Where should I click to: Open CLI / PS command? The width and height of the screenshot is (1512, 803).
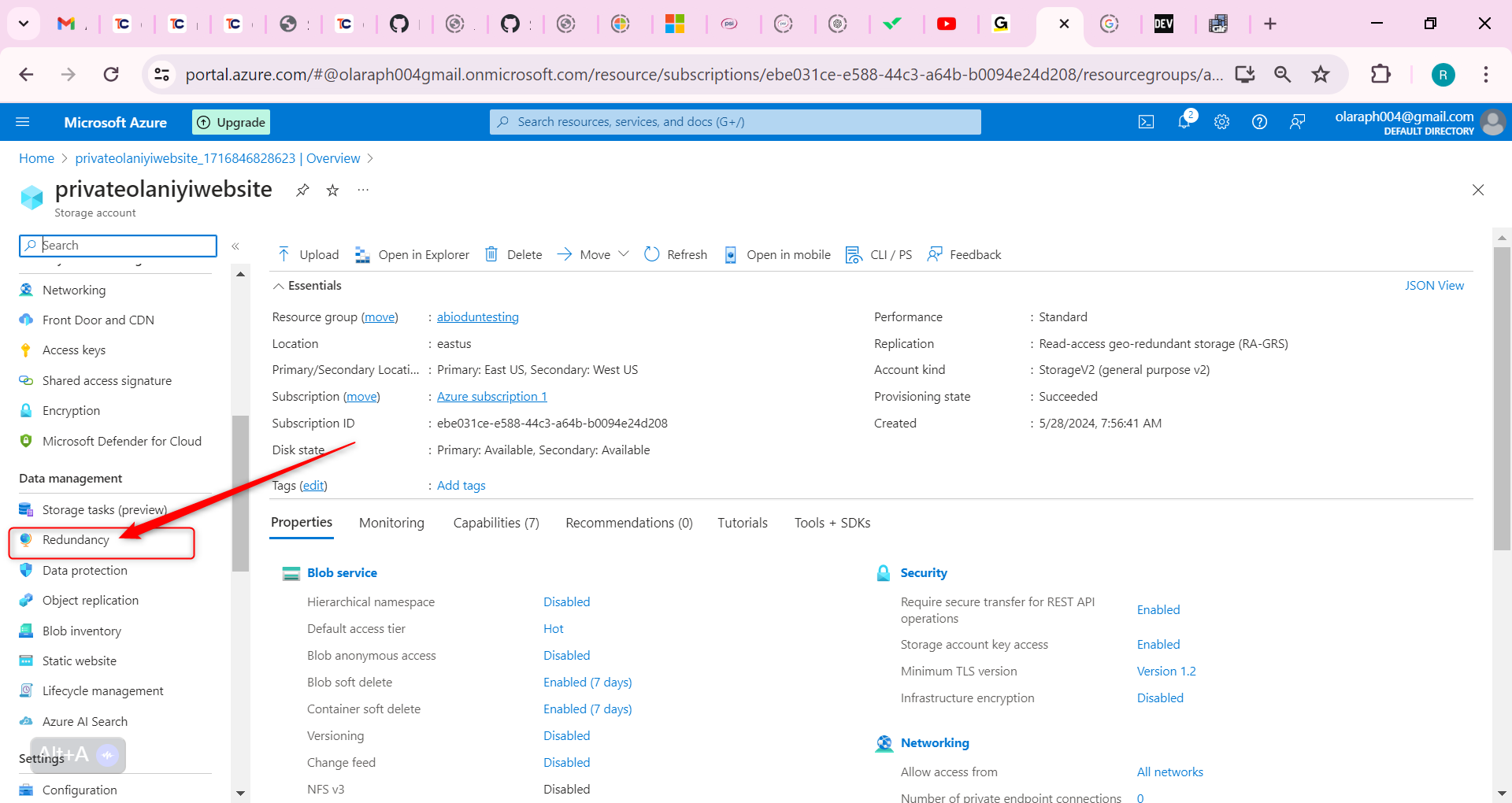click(x=879, y=254)
